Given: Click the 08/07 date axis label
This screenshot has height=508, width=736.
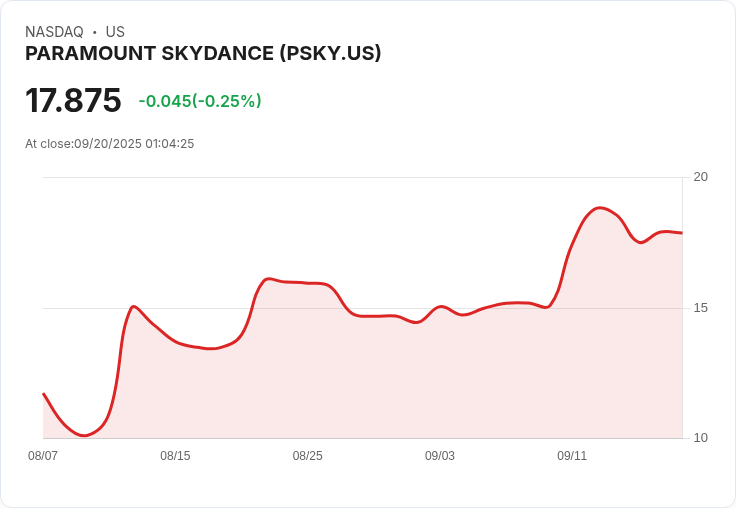Looking at the screenshot, I should click(x=43, y=456).
